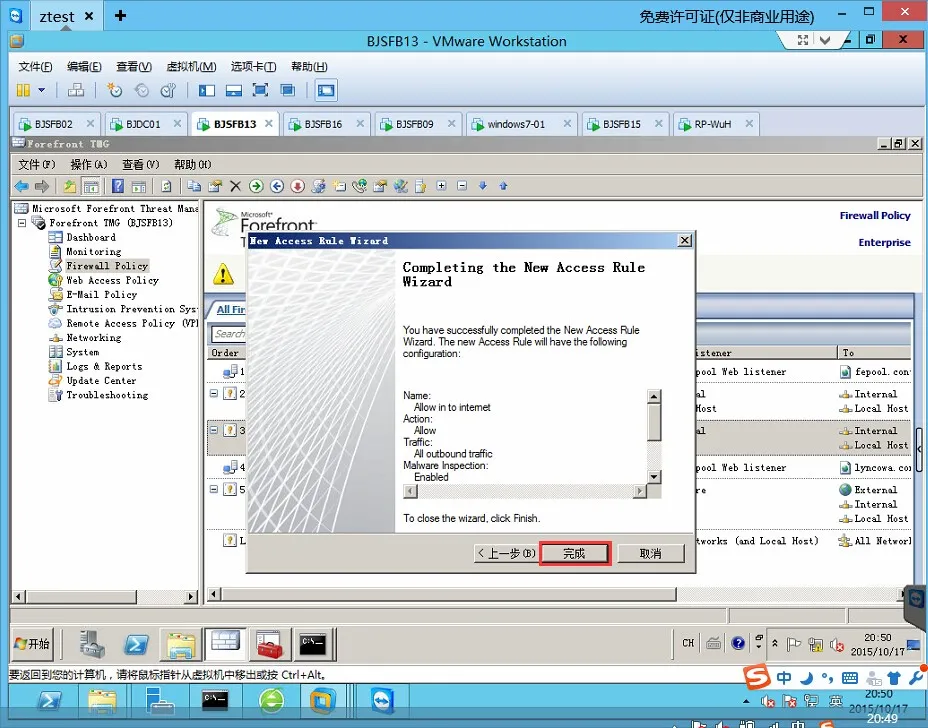This screenshot has width=928, height=728.
Task: Select E-Mail Policy node
Action: tap(101, 295)
